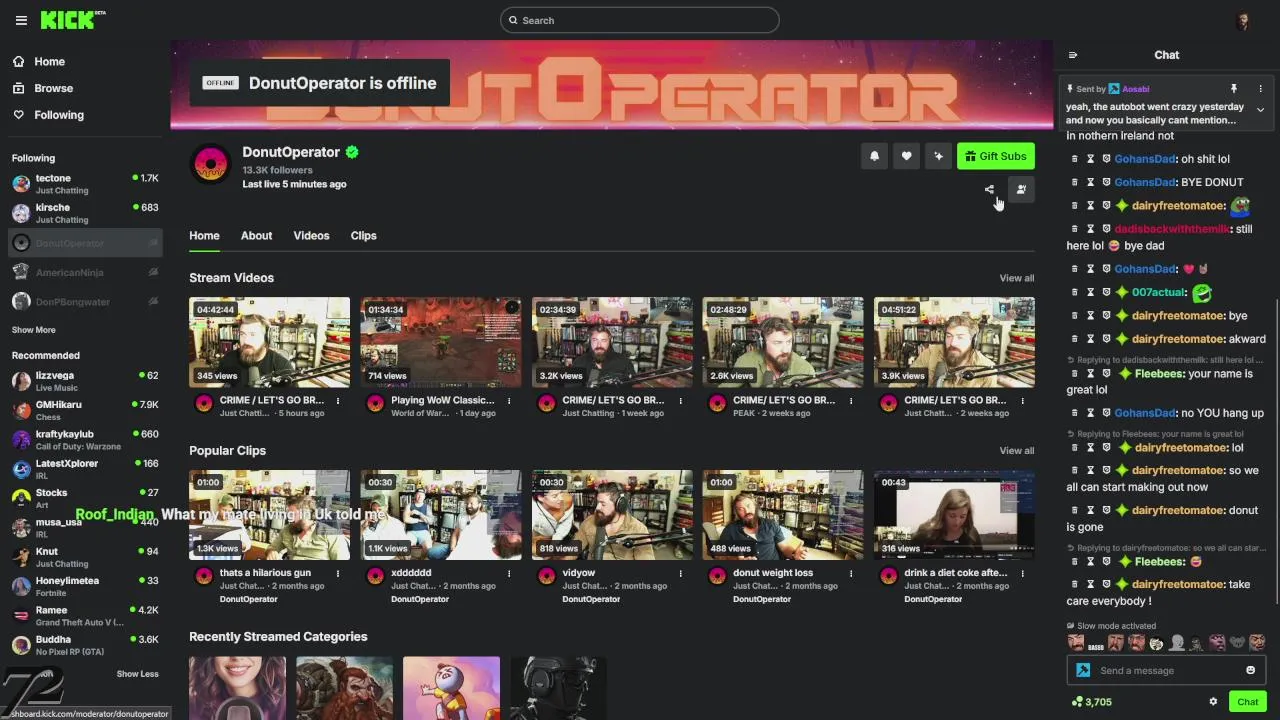Toggle the follow heart button
This screenshot has height=720, width=1280.
coord(906,156)
